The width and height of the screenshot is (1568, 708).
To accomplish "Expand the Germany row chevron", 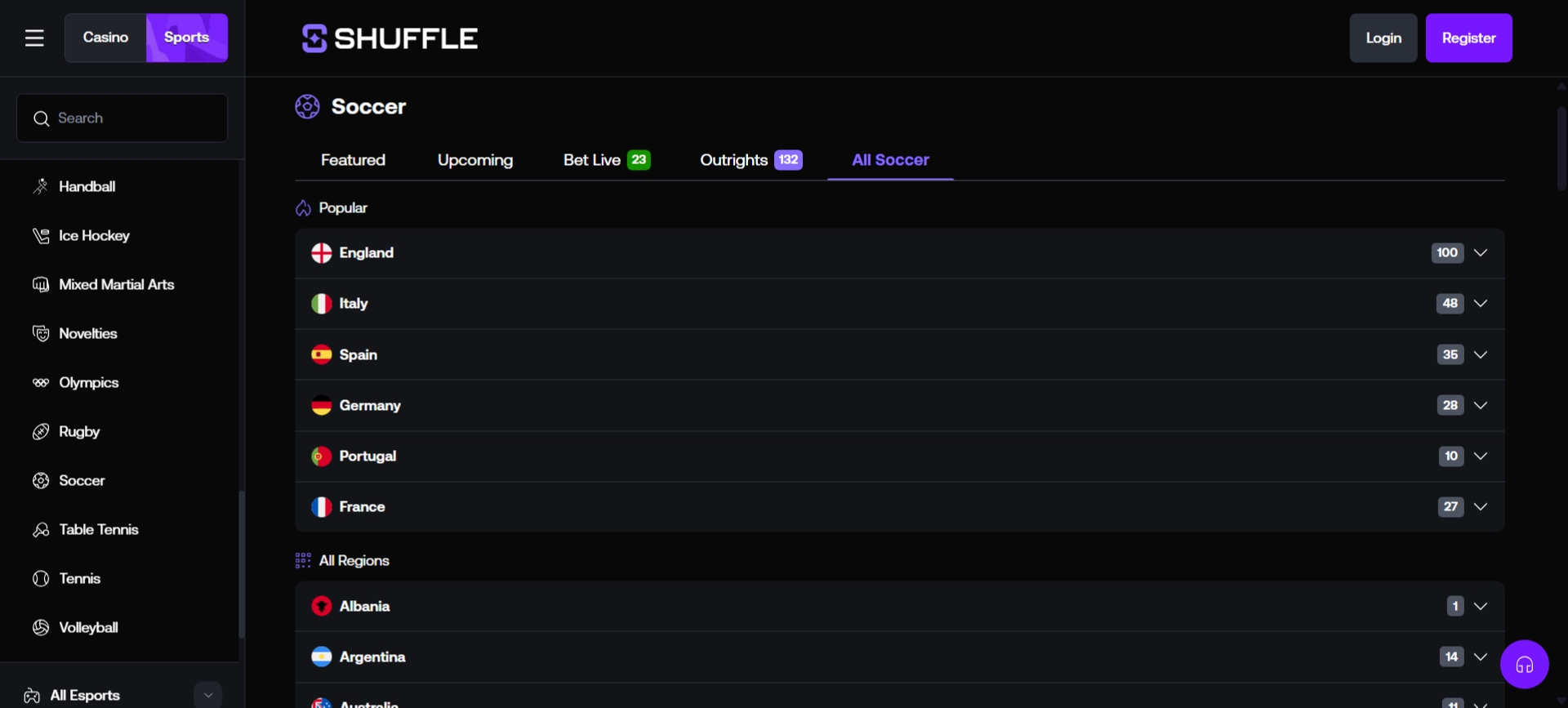I will click(1480, 405).
